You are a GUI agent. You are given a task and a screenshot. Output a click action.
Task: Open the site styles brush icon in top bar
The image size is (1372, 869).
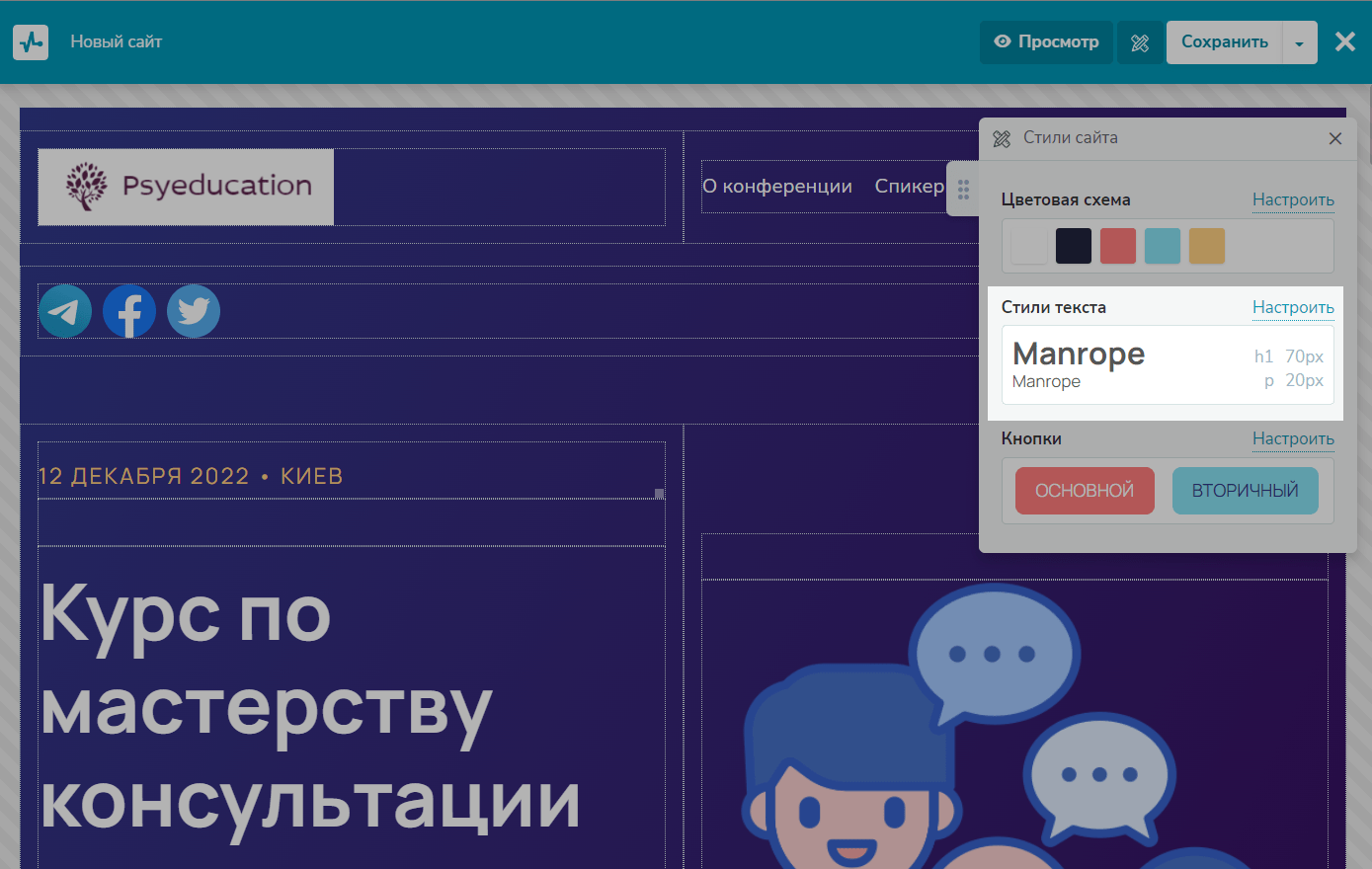pyautogui.click(x=1140, y=42)
